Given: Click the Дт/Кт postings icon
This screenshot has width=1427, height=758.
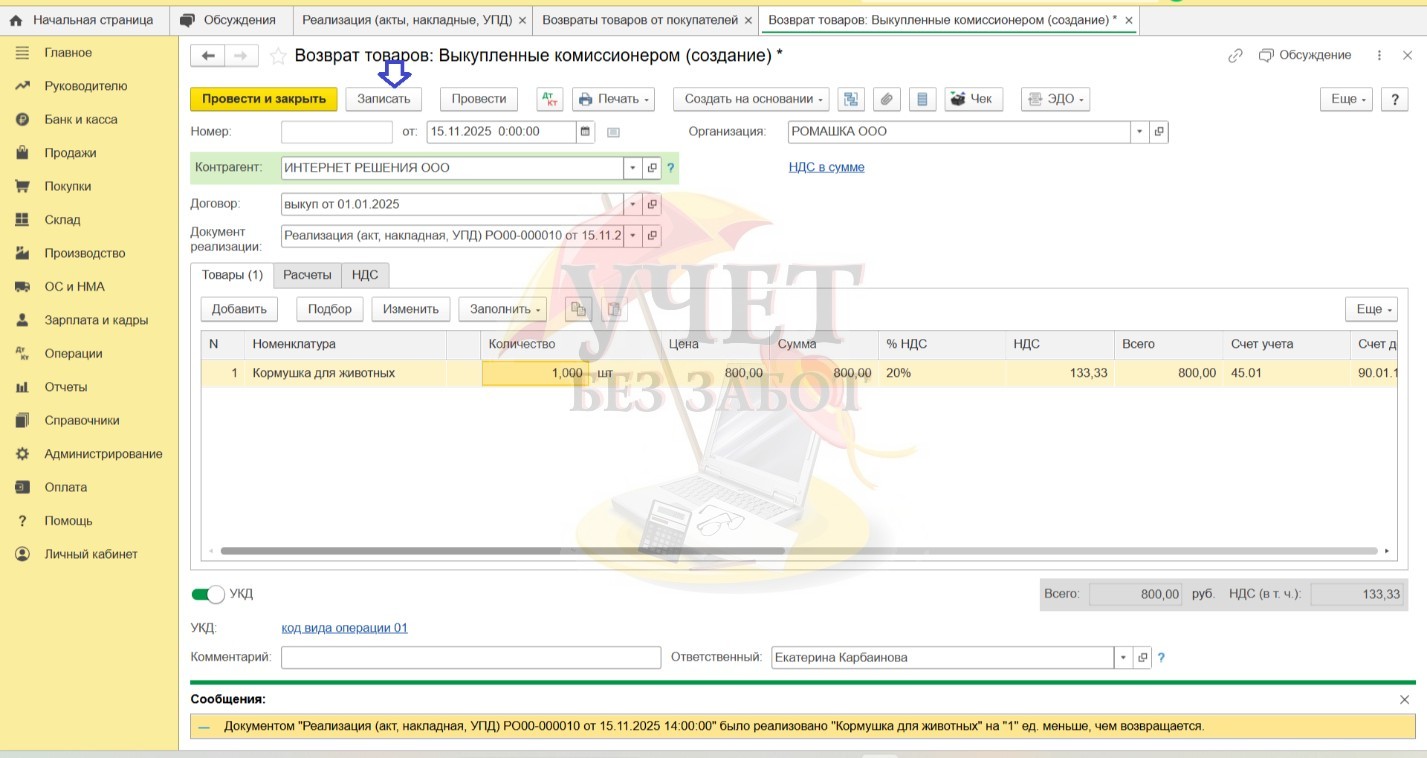Looking at the screenshot, I should click(550, 99).
